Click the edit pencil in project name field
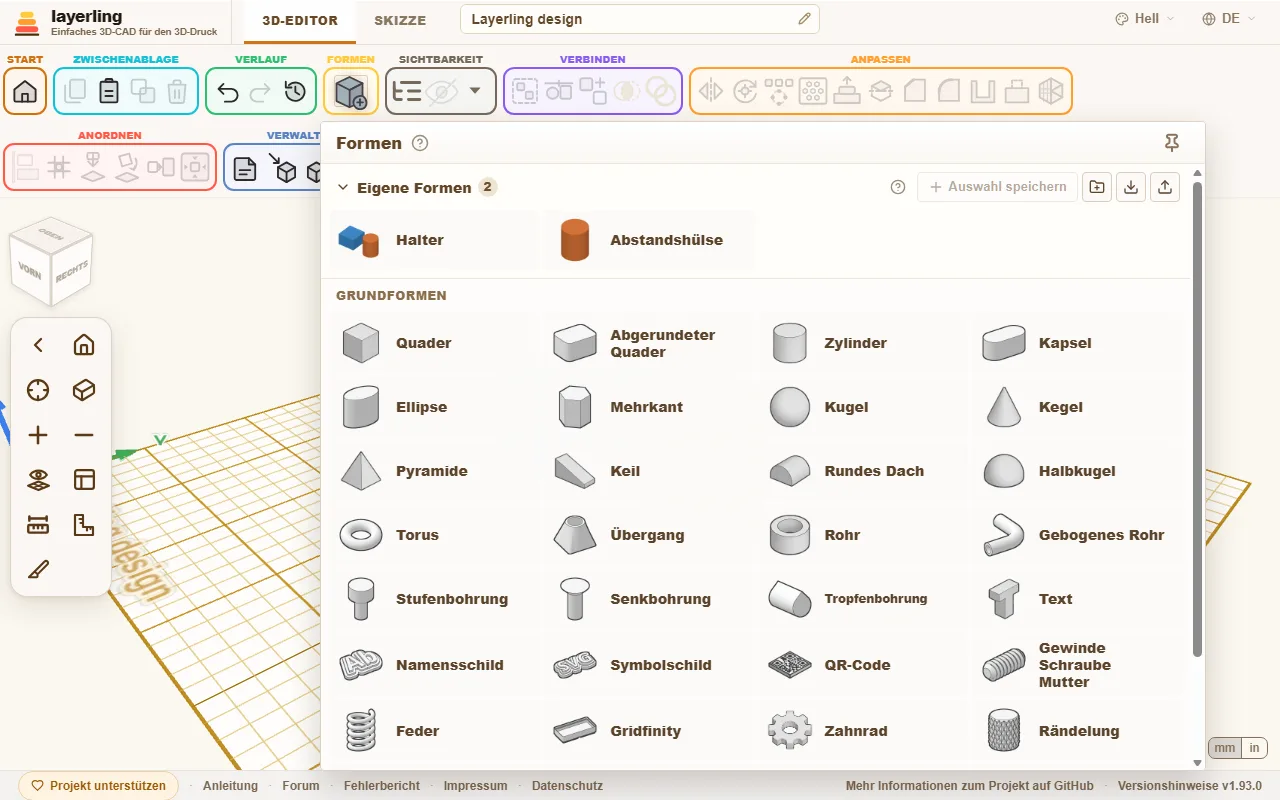This screenshot has width=1280, height=800. click(804, 19)
